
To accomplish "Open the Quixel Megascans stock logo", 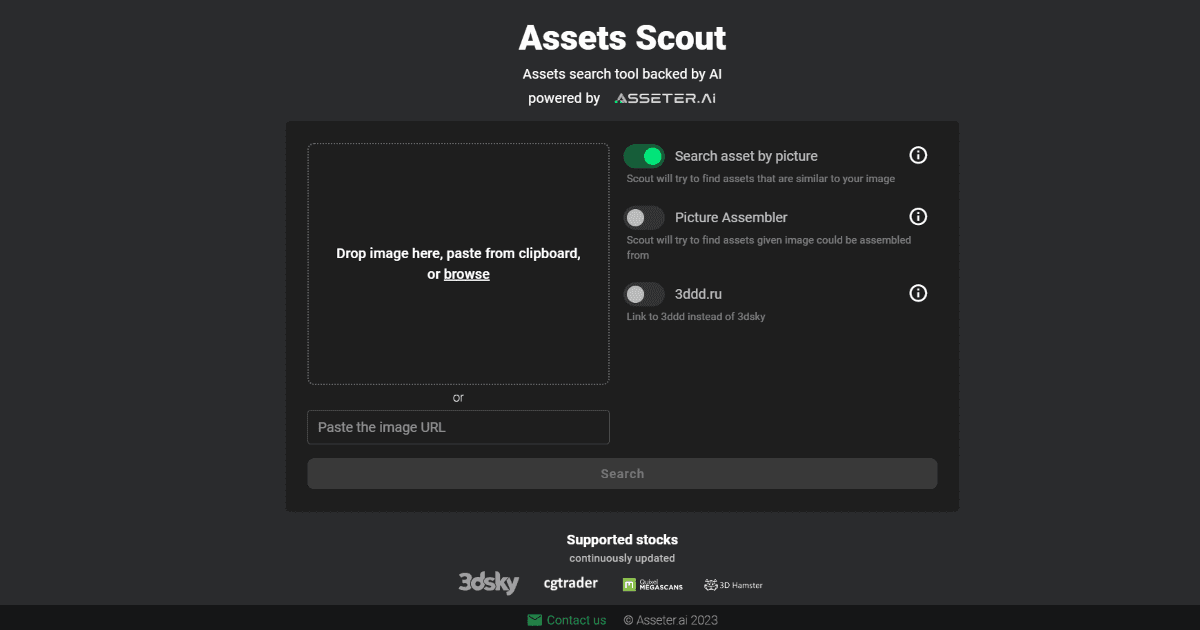I will point(652,584).
